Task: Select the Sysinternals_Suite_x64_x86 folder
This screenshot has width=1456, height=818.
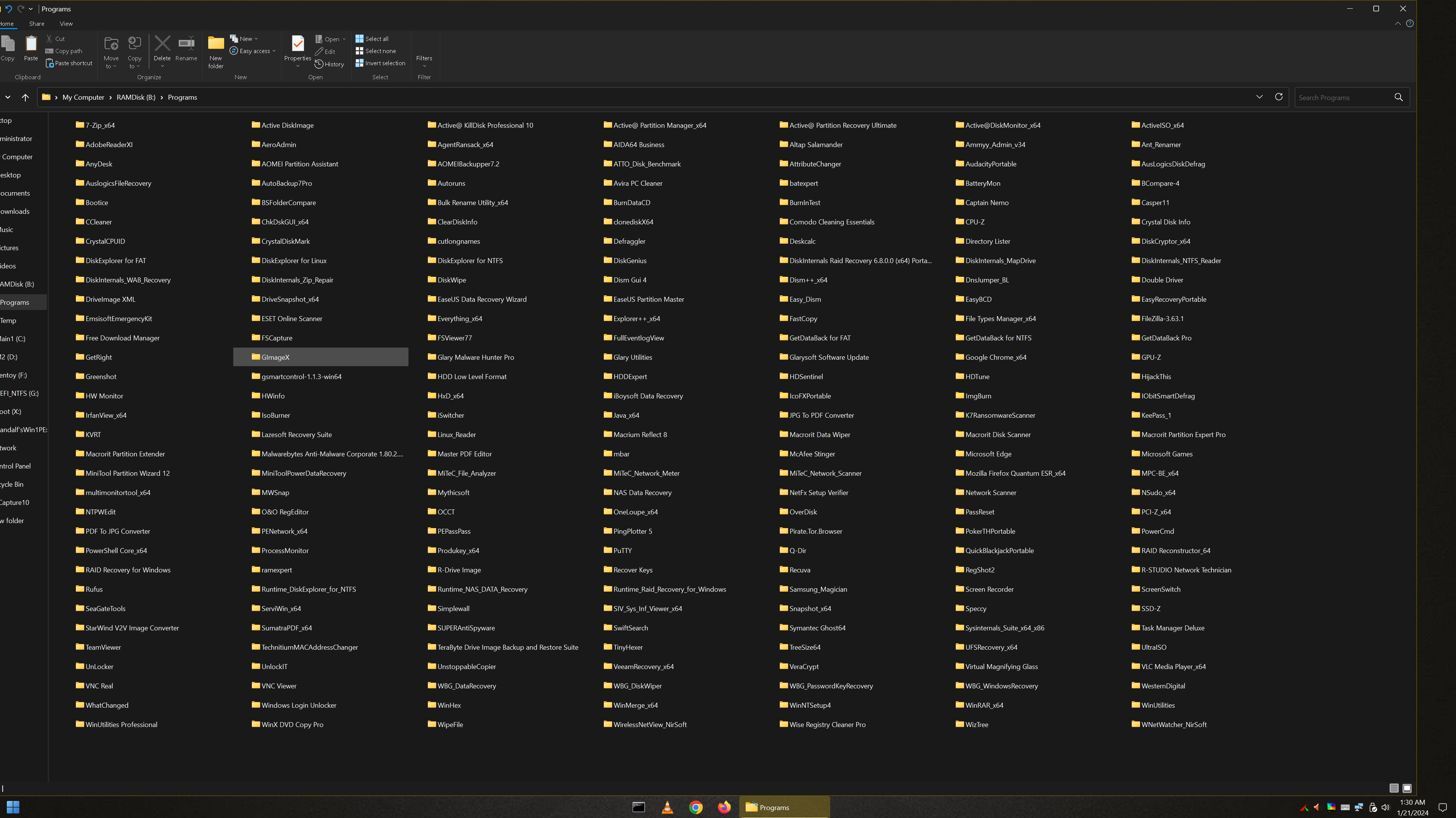Action: coord(999,628)
